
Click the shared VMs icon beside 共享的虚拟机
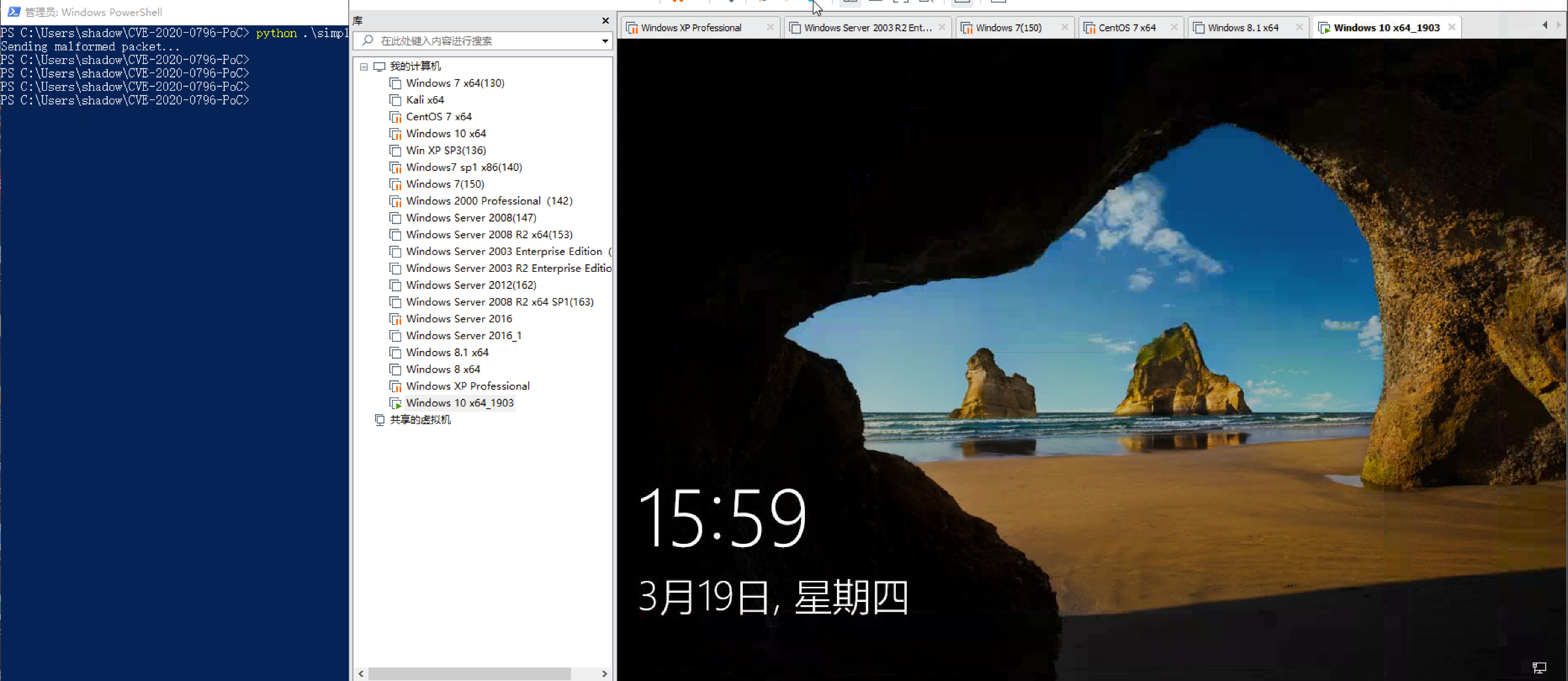point(380,420)
